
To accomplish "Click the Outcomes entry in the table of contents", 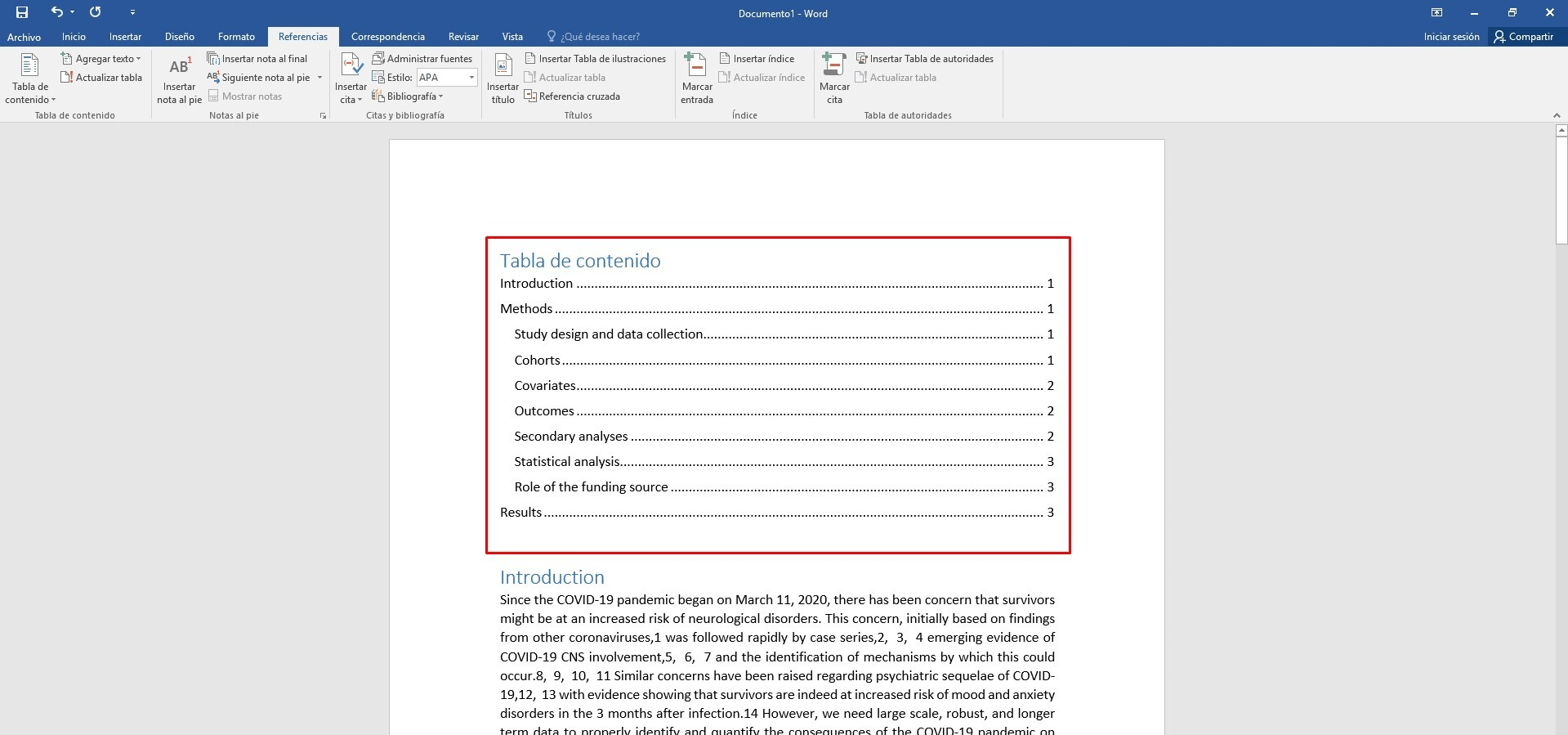I will click(784, 411).
